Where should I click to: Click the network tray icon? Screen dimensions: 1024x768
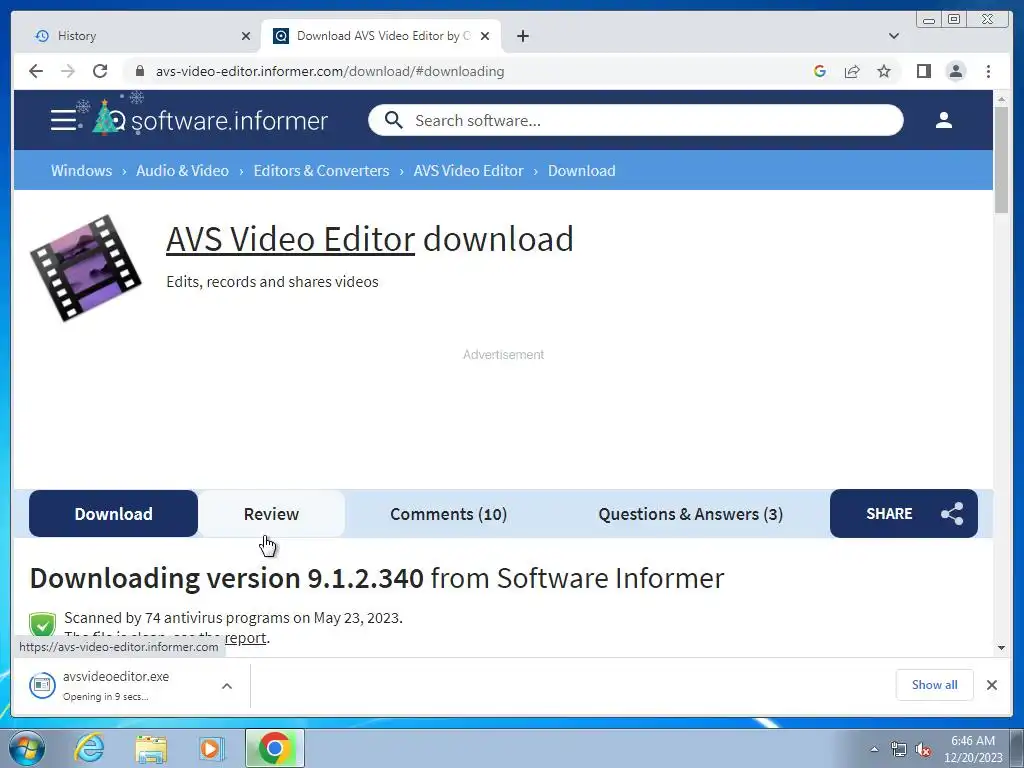(899, 749)
